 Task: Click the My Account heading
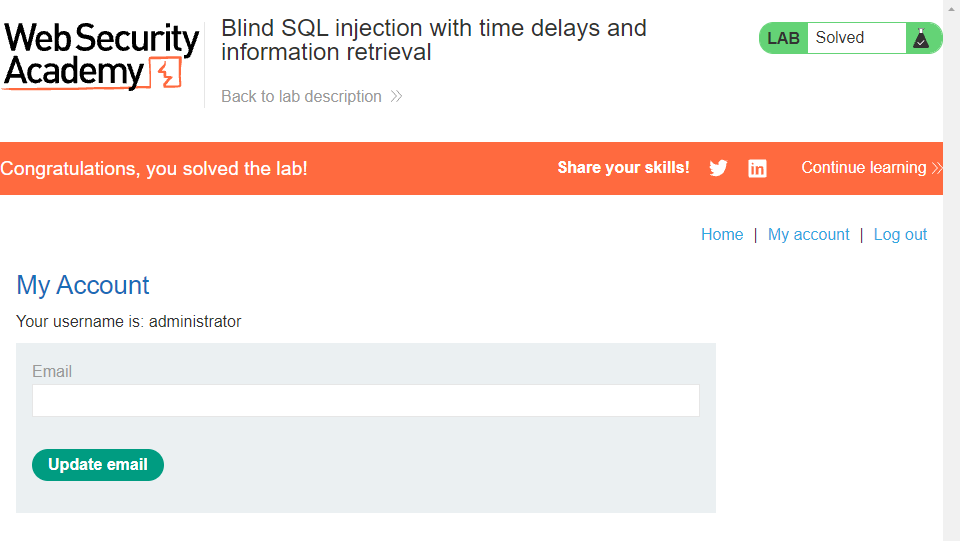[x=83, y=286]
